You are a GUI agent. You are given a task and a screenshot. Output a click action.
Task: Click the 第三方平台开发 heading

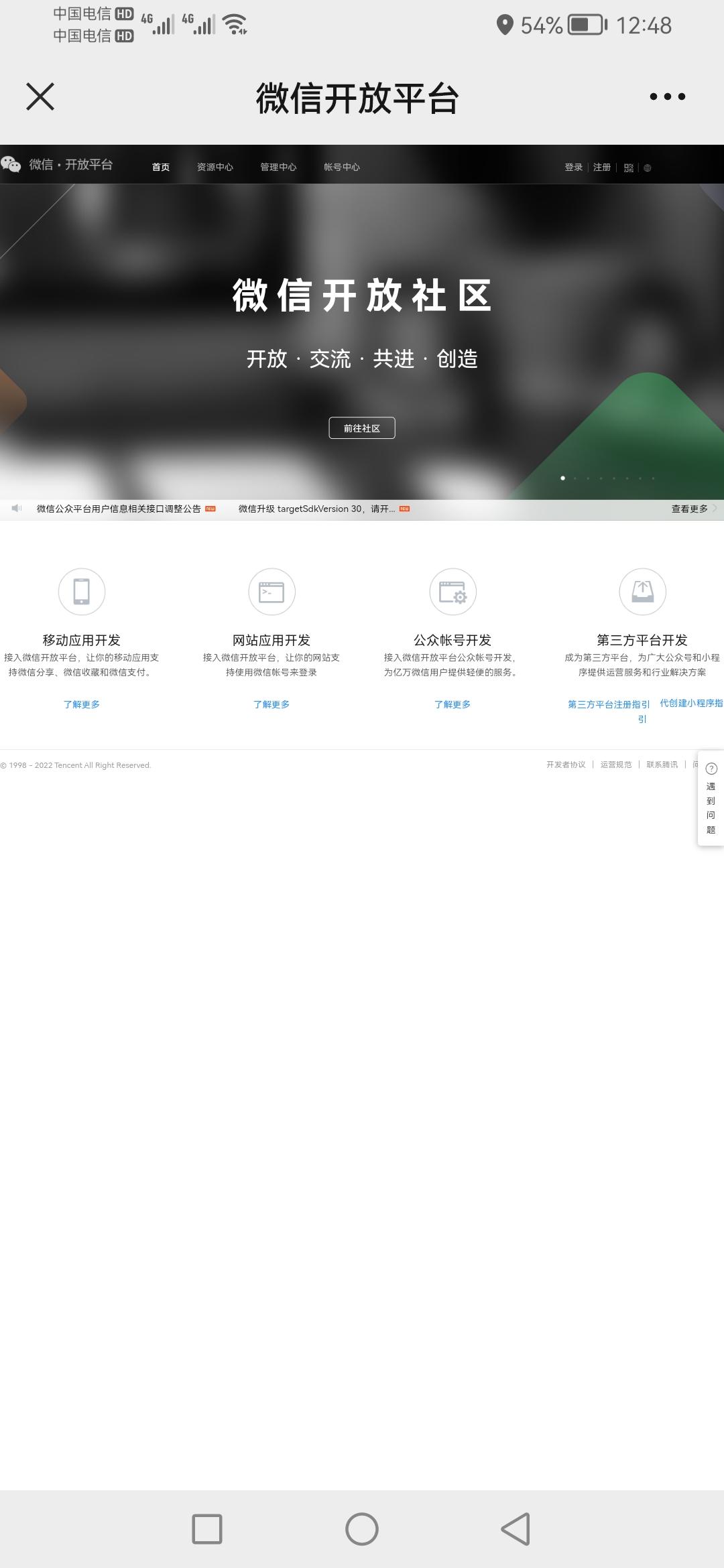(642, 640)
